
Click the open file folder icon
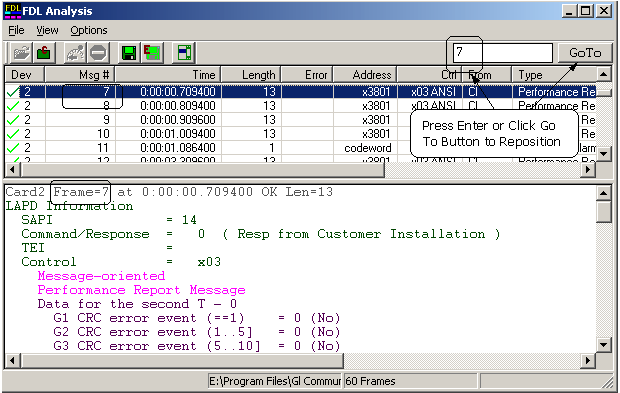click(x=21, y=53)
